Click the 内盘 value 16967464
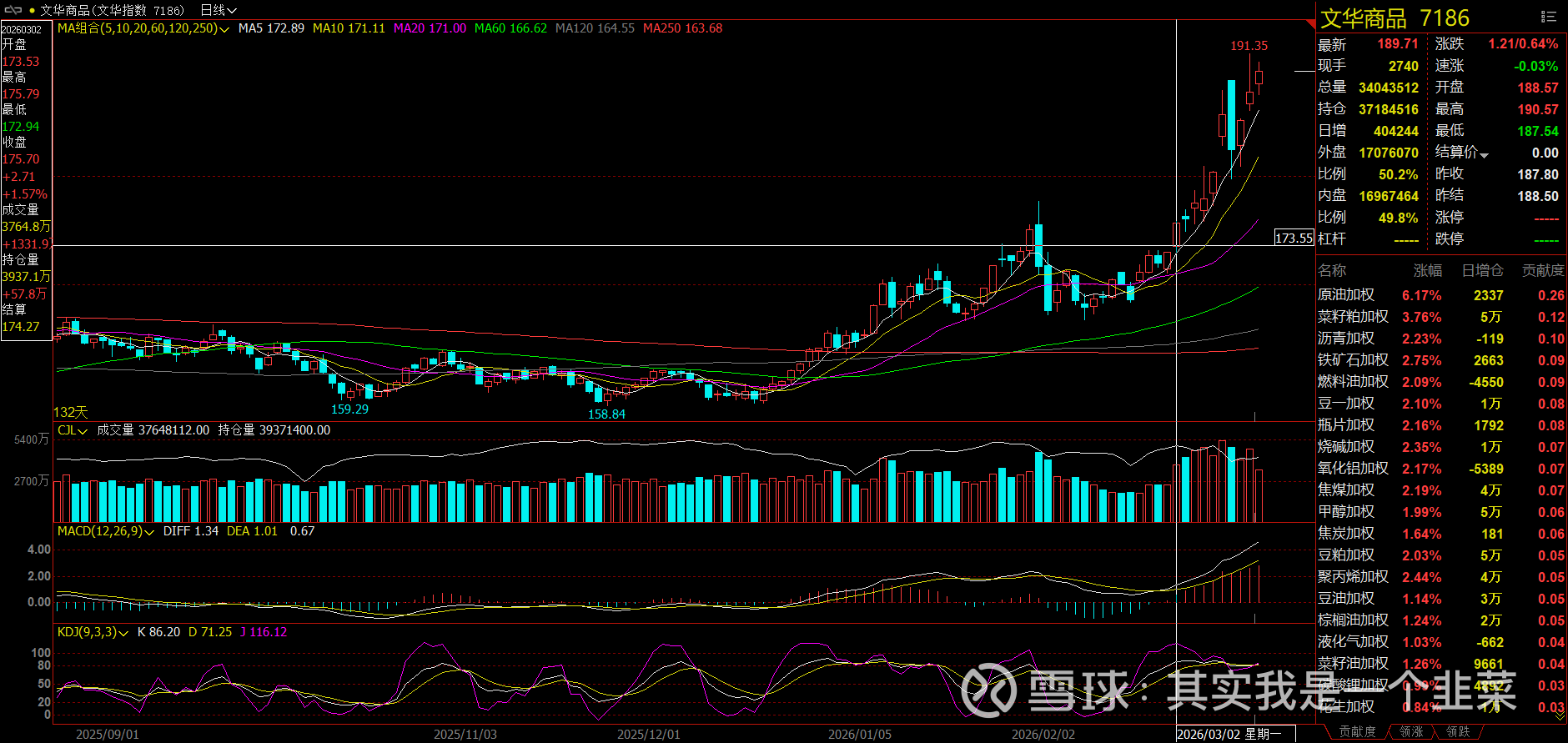This screenshot has width=1568, height=743. click(1389, 196)
